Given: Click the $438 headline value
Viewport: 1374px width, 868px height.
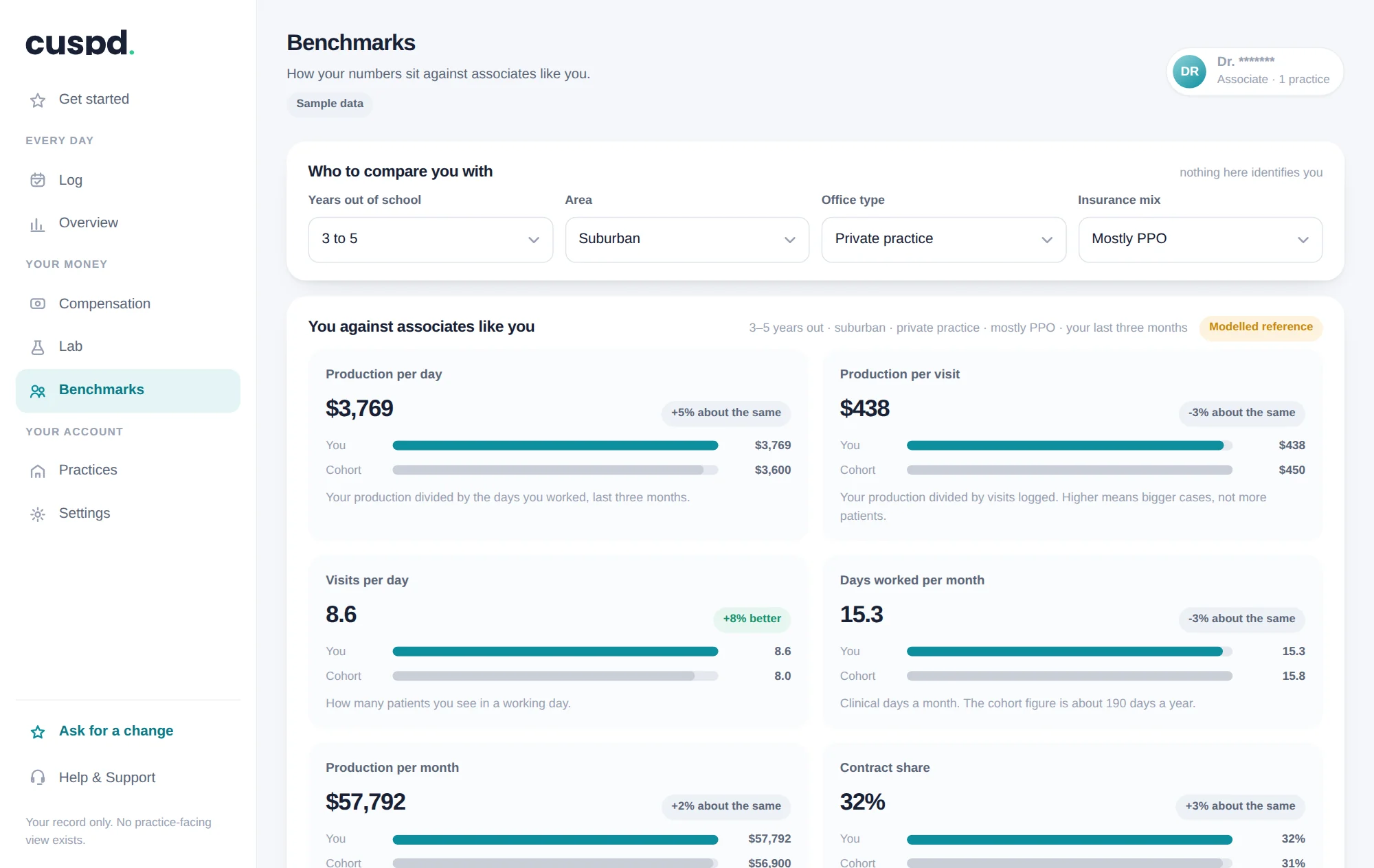Looking at the screenshot, I should (864, 409).
